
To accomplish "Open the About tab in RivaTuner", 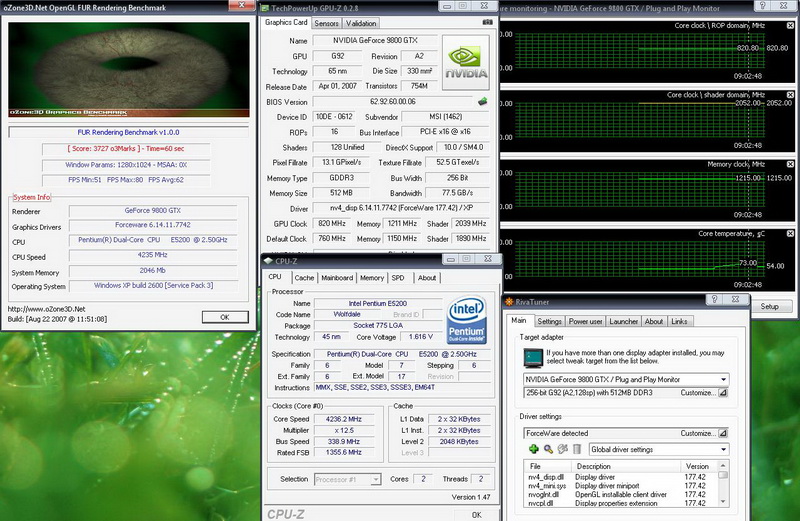I will (654, 321).
